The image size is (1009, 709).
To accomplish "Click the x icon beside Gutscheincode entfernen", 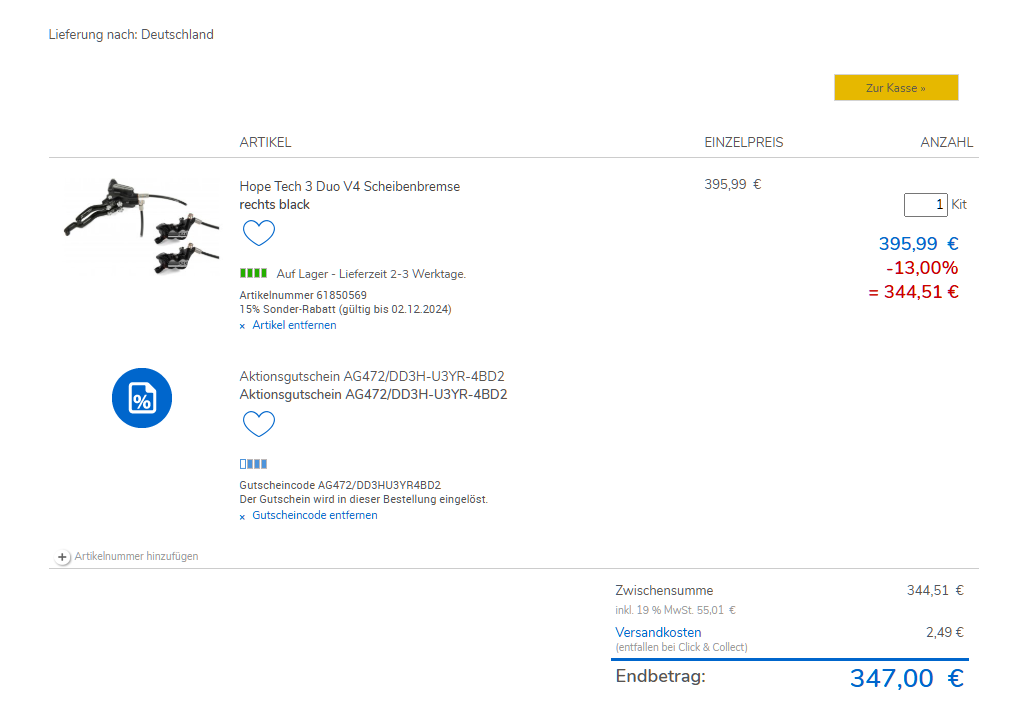I will click(242, 516).
